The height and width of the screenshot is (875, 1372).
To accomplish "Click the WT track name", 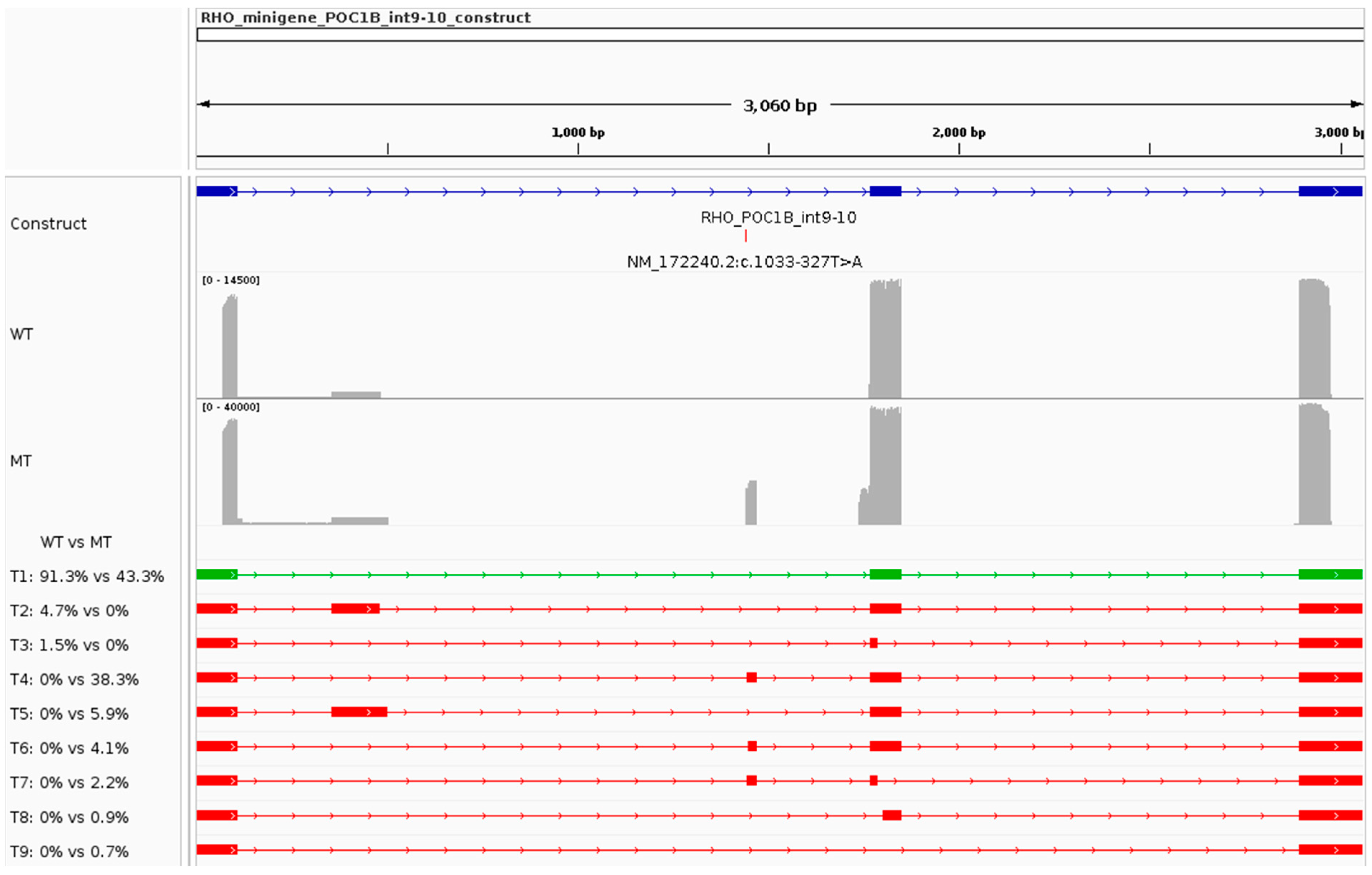I will [21, 334].
